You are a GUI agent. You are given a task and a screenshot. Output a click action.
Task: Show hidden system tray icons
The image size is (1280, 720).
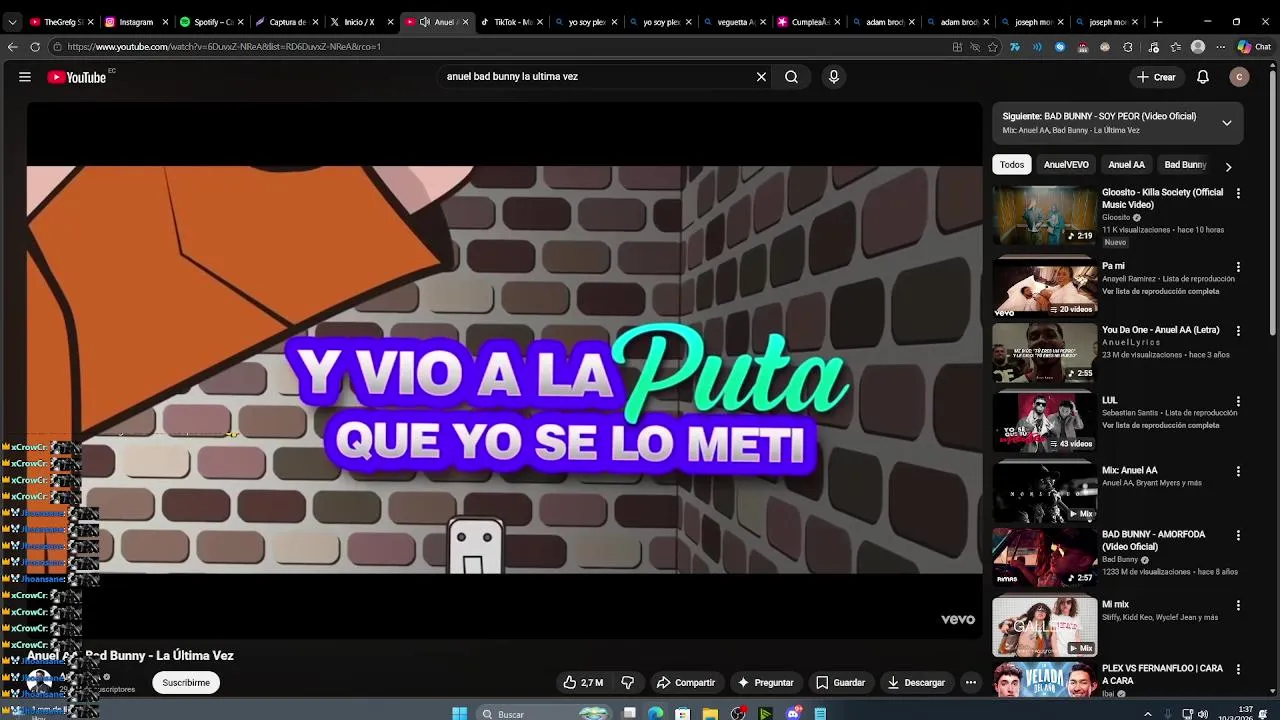pos(1147,713)
